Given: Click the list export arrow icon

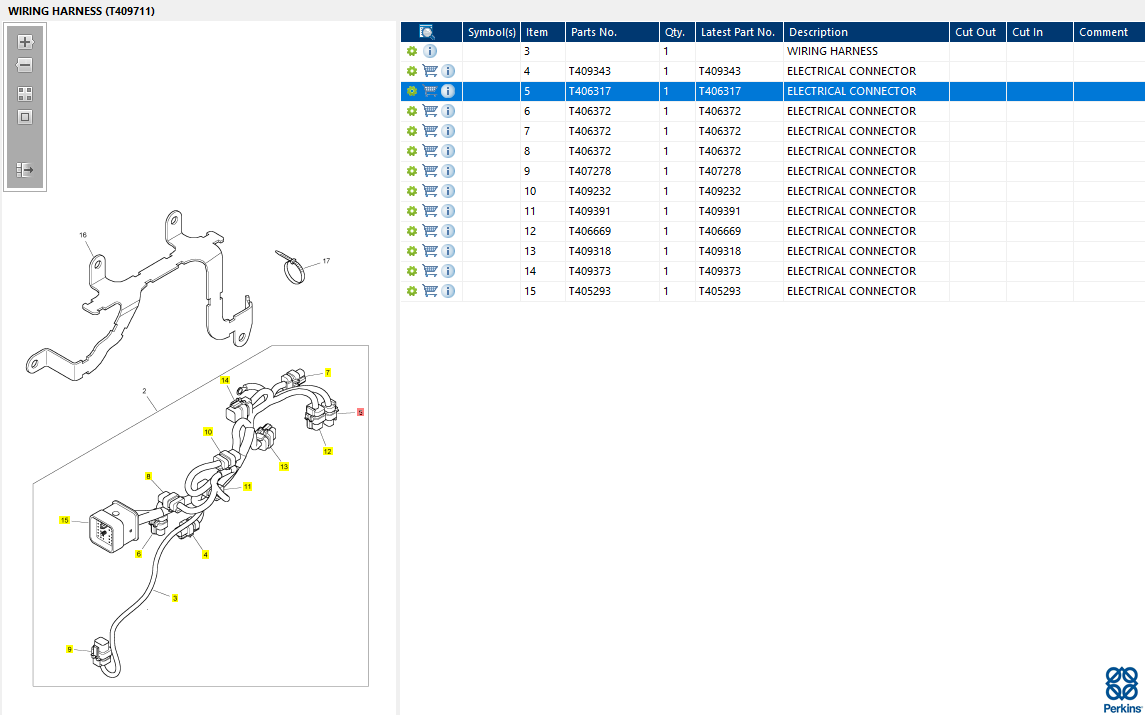Looking at the screenshot, I should click(25, 169).
